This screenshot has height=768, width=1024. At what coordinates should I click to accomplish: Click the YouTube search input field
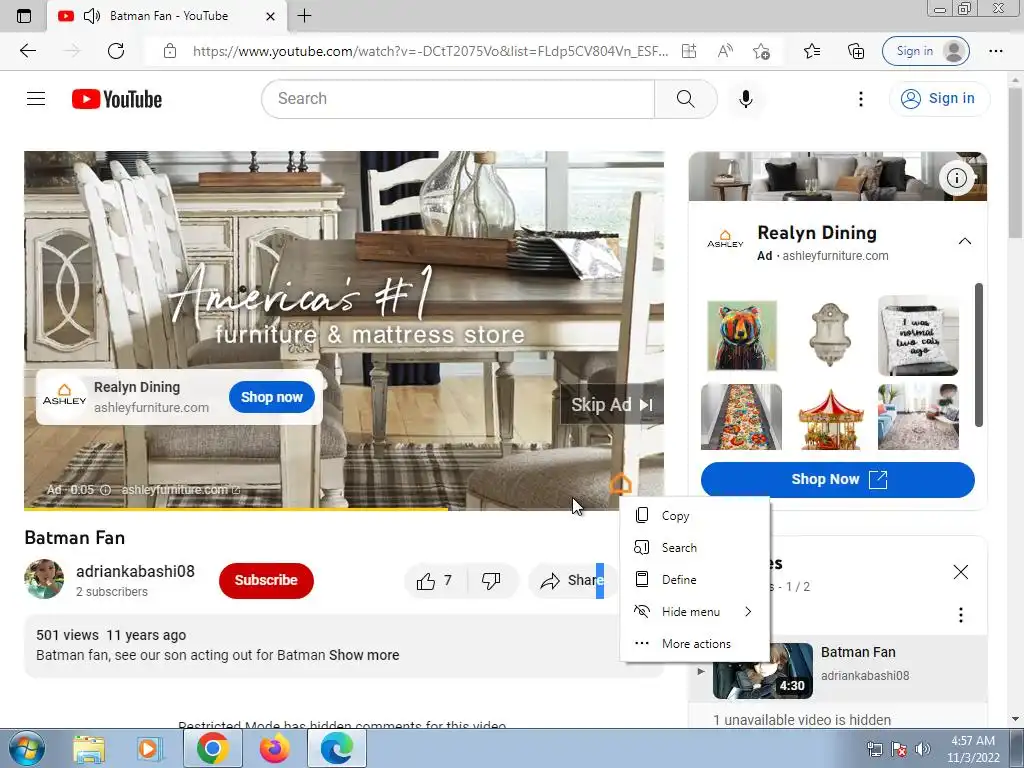coord(458,99)
